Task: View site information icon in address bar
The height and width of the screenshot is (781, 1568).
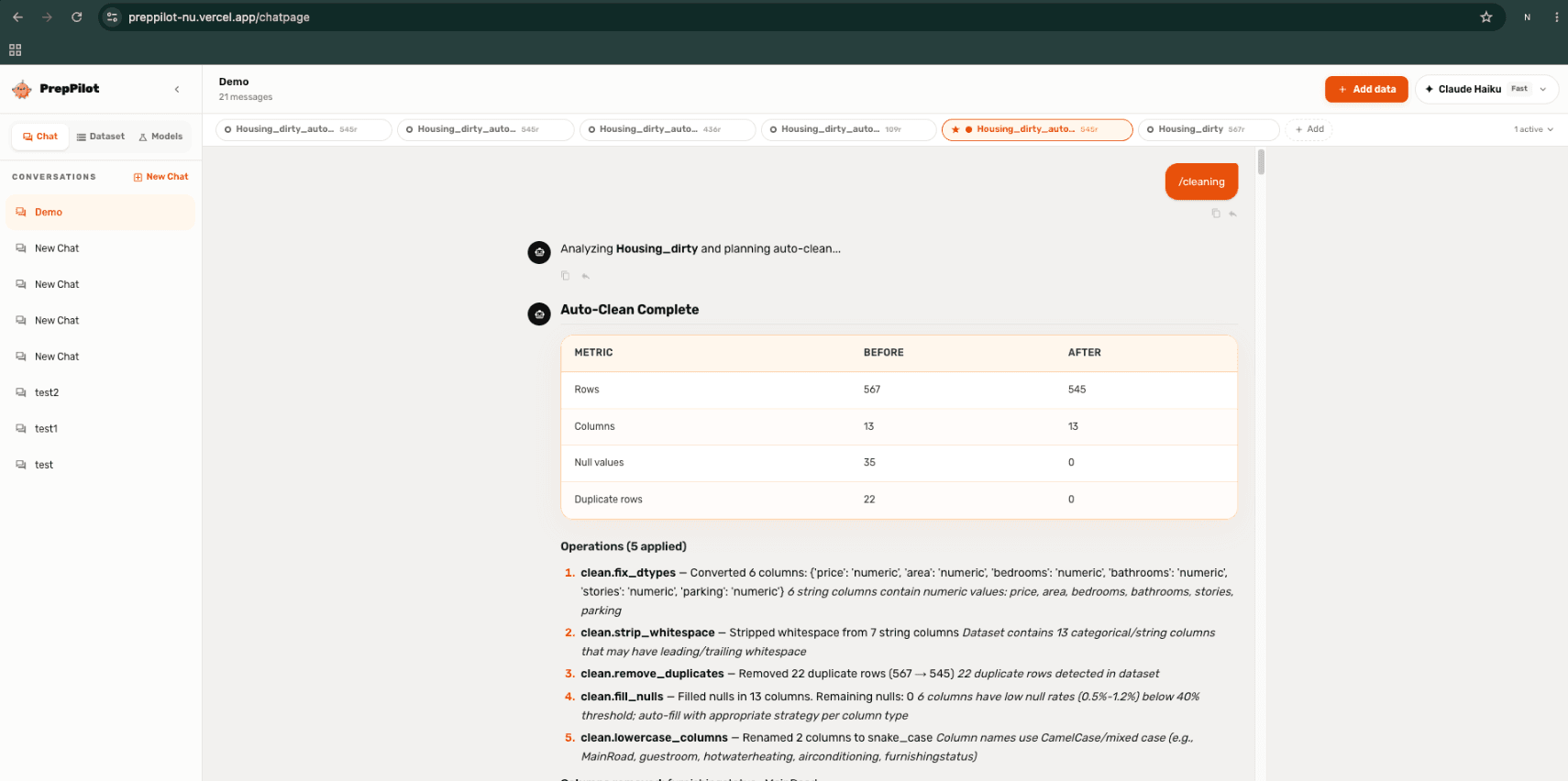Action: coord(112,16)
